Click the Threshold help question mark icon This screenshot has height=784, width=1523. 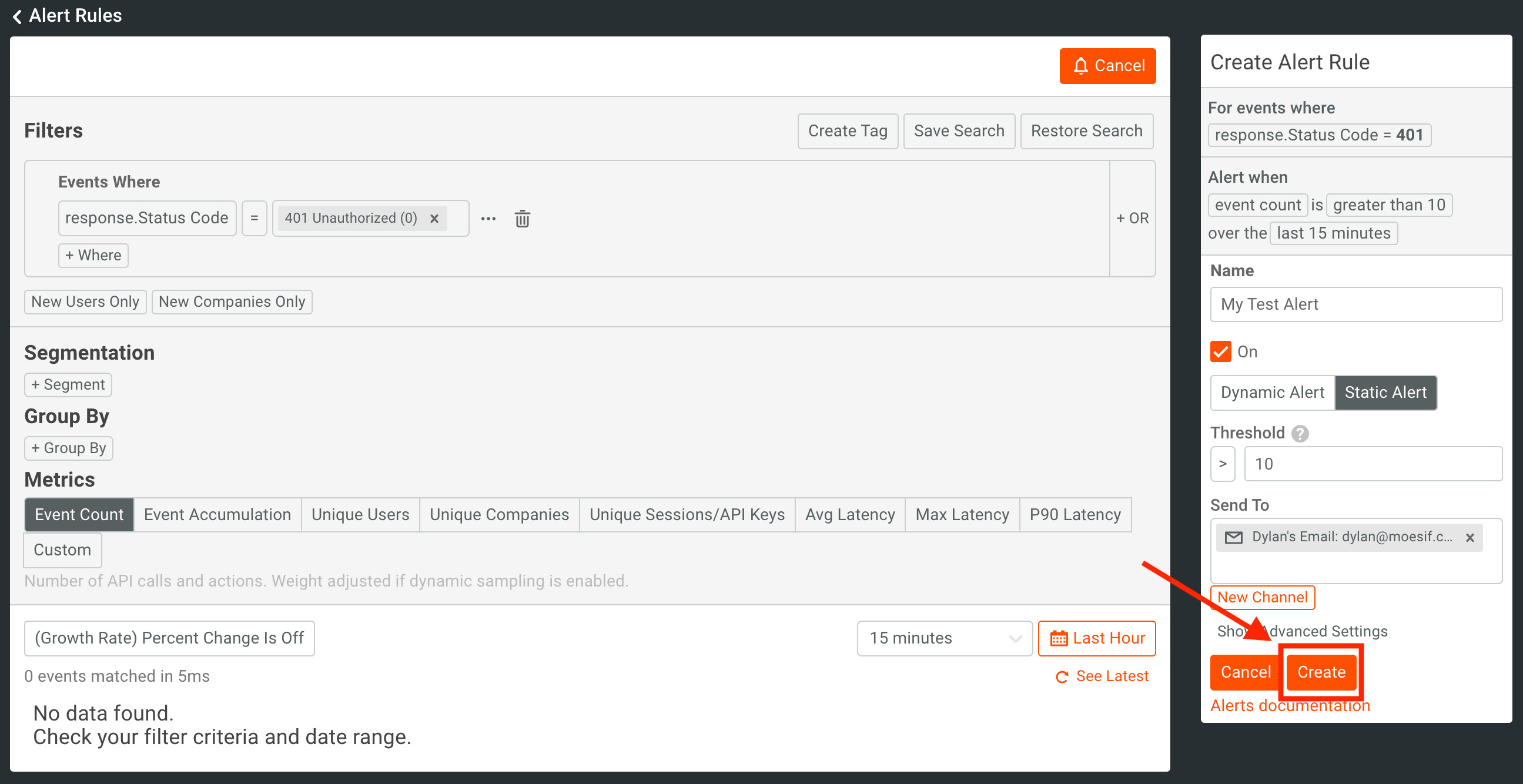(x=1300, y=433)
